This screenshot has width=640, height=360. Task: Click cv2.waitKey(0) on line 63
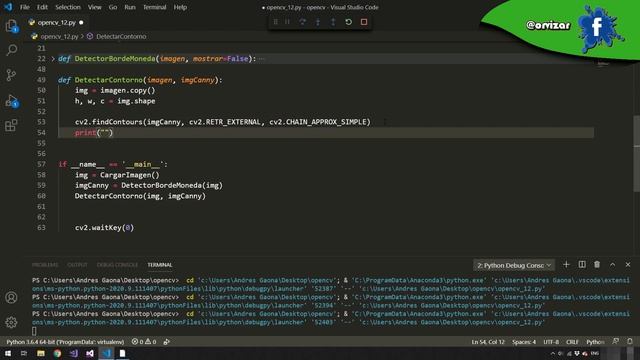(104, 227)
